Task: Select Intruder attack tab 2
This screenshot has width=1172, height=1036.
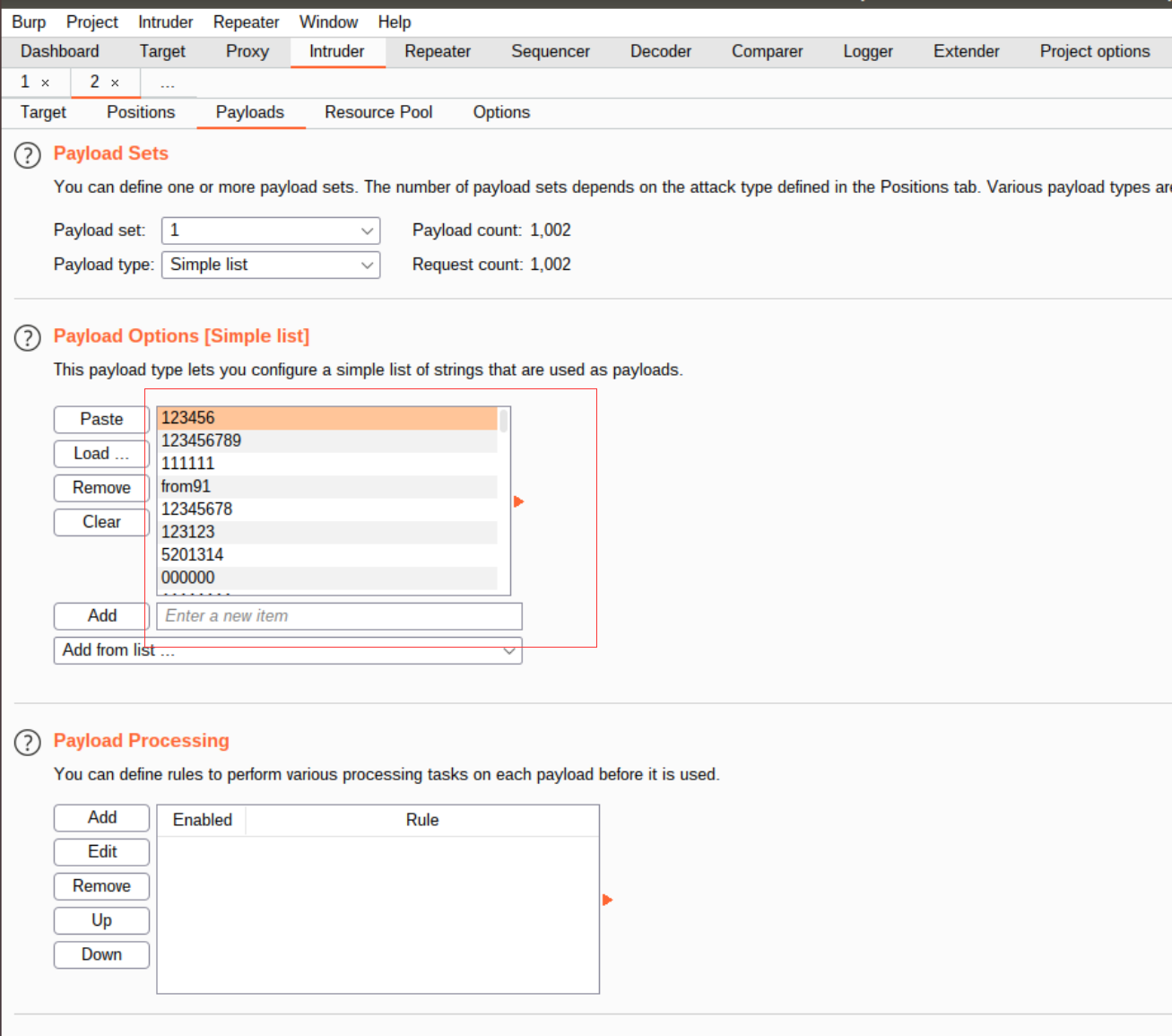Action: [x=95, y=82]
